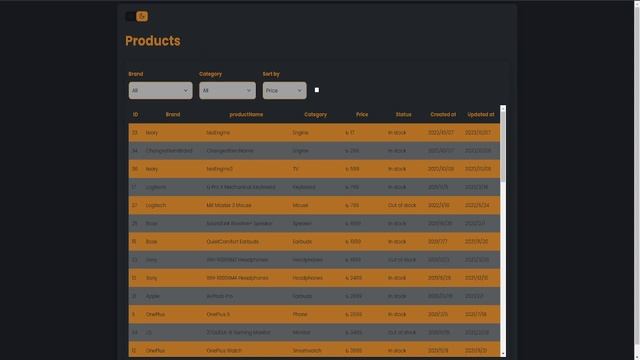640x360 pixels.
Task: Click the TV category cell
Action: pos(296,169)
